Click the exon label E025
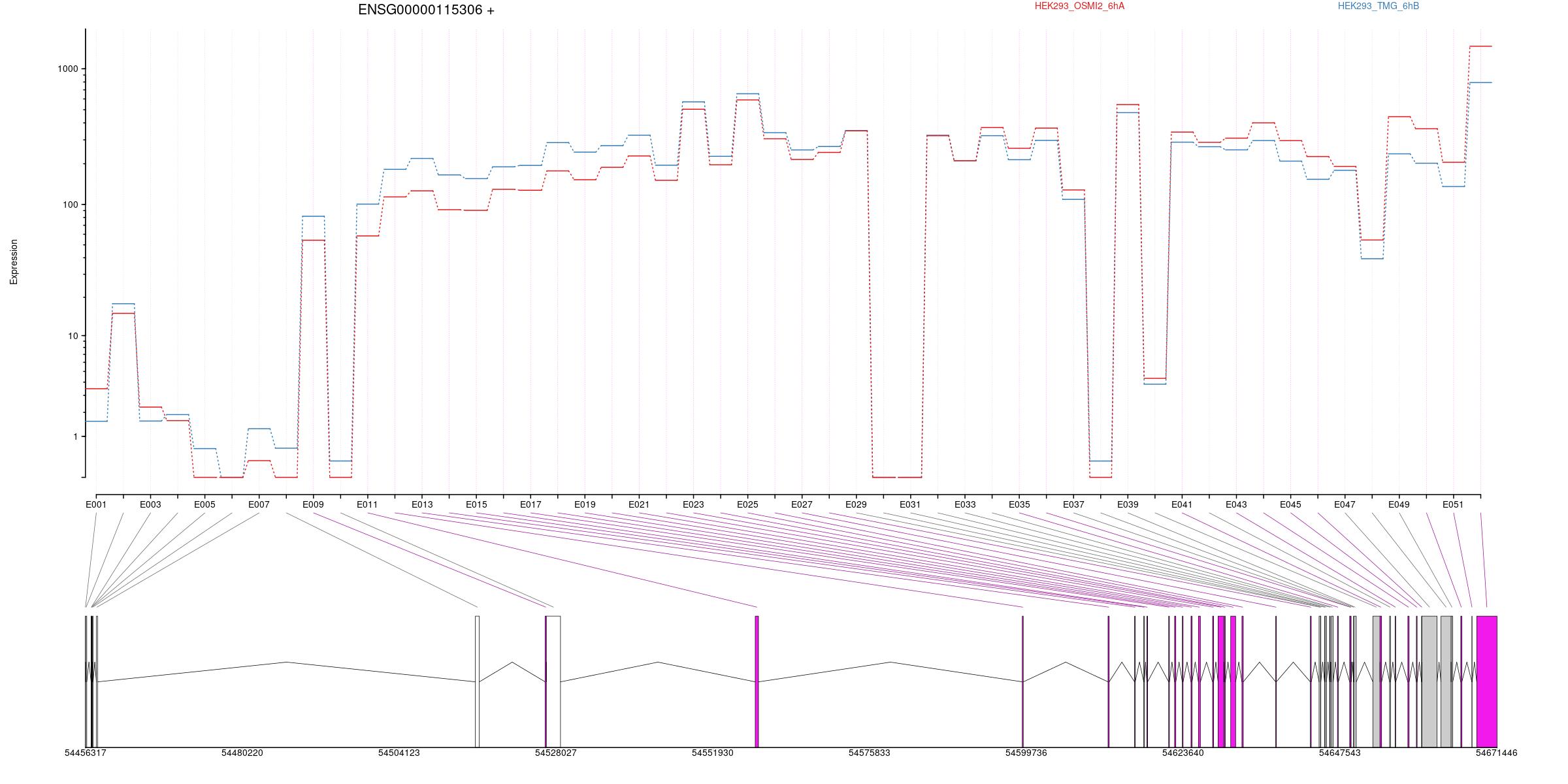This screenshot has height=784, width=1568. tap(747, 504)
